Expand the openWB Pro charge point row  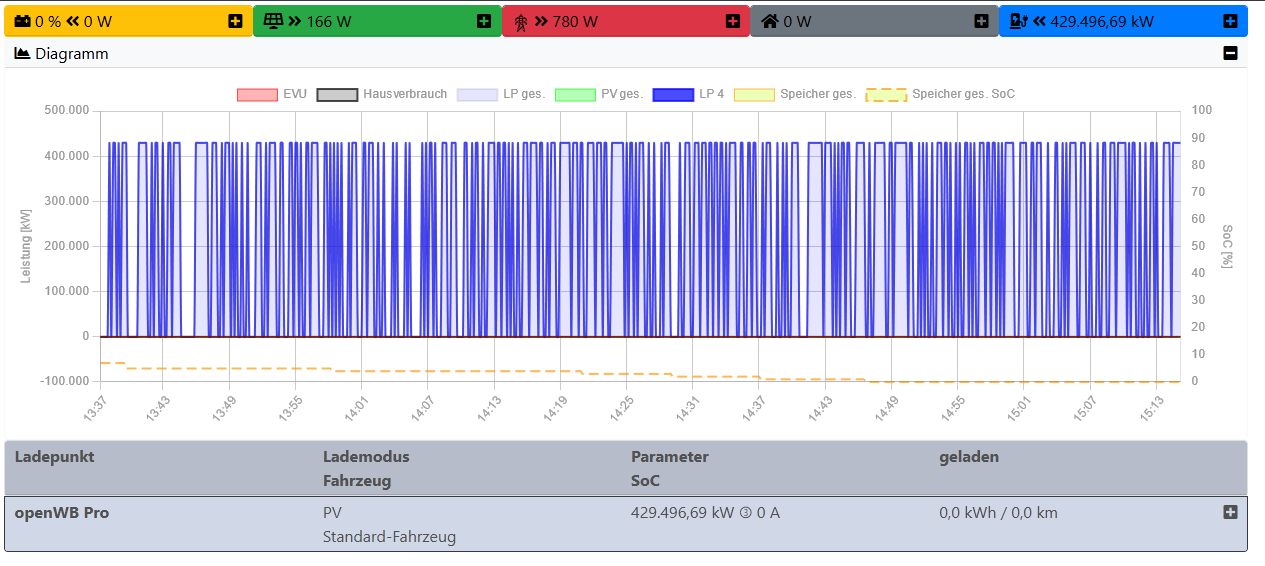tap(1230, 512)
